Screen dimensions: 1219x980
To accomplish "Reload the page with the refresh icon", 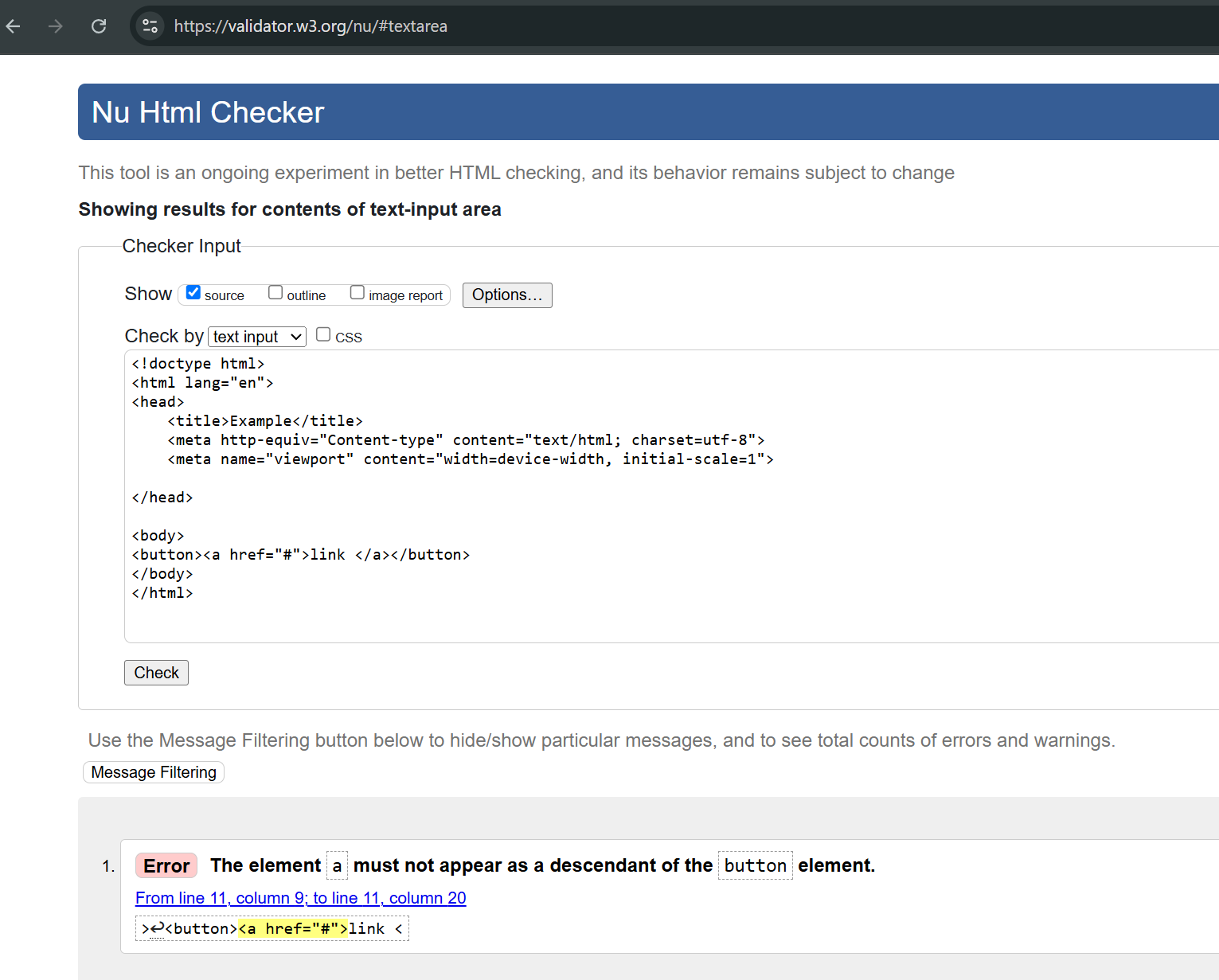I will coord(99,26).
